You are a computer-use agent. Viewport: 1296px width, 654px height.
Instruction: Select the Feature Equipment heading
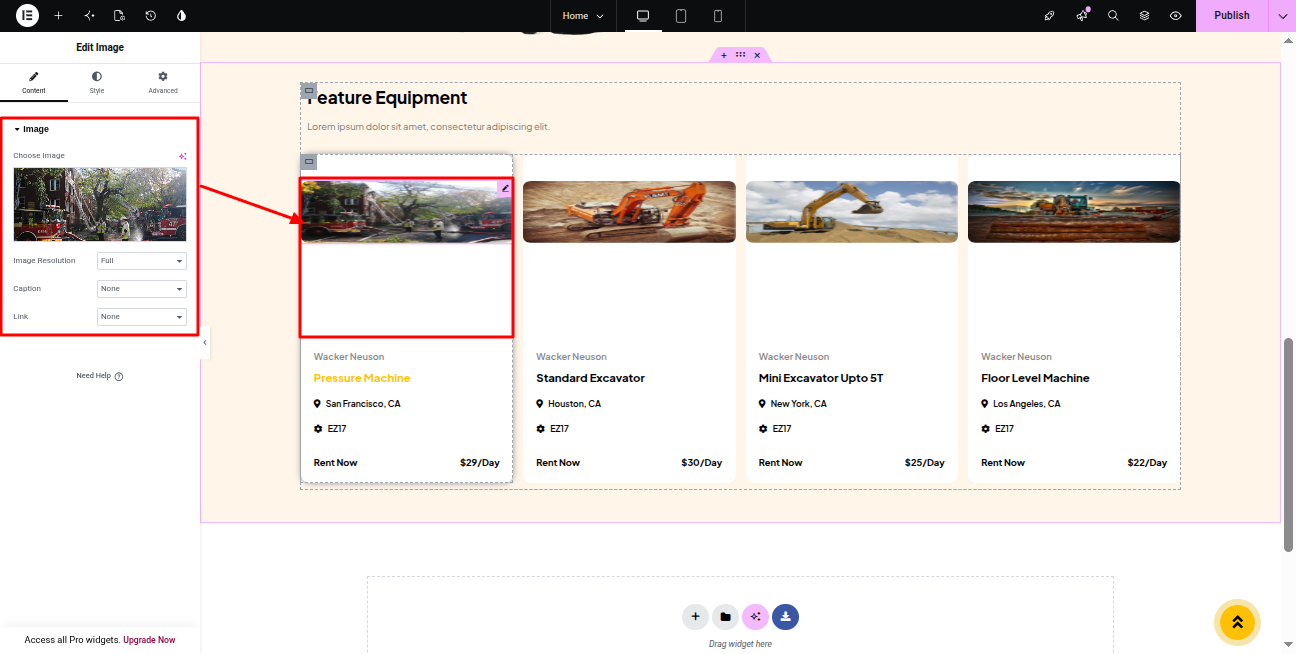[387, 98]
